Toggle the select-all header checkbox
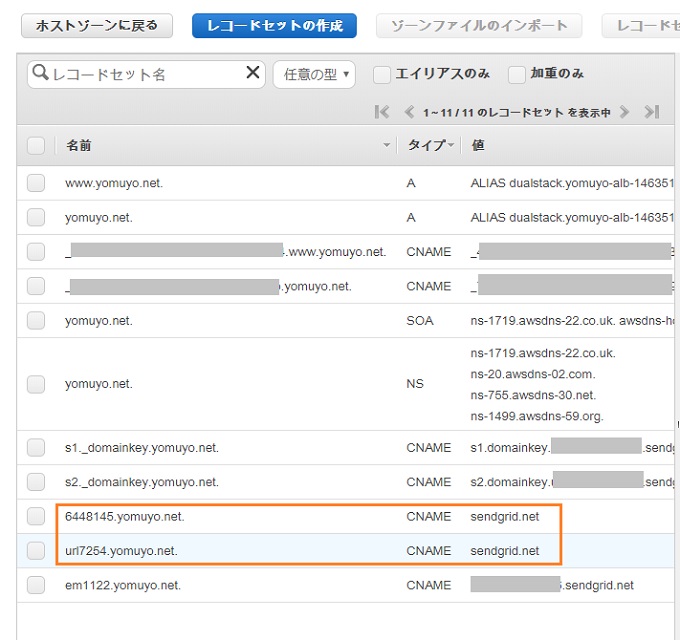This screenshot has width=680, height=640. coord(36,145)
